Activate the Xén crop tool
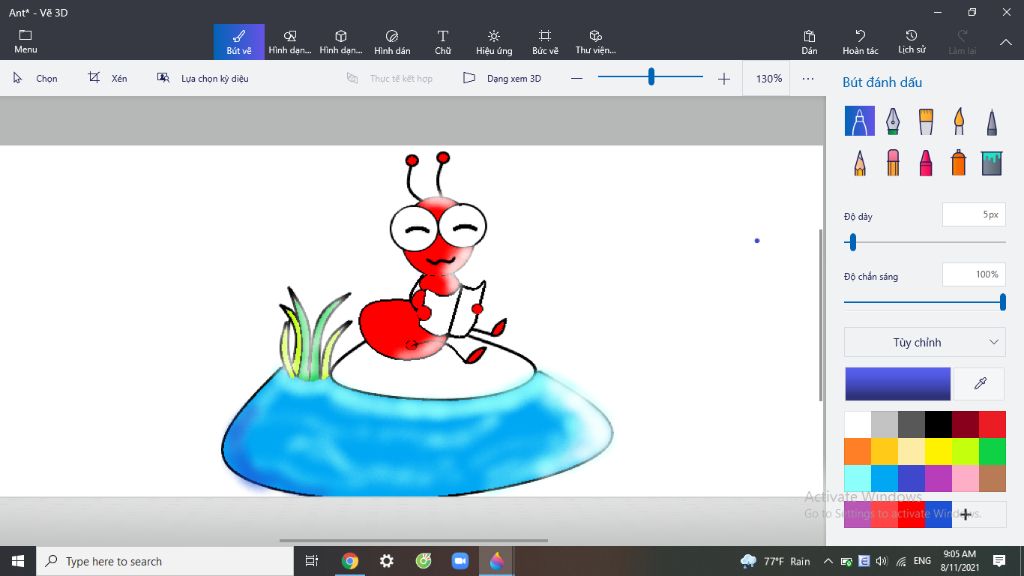The height and width of the screenshot is (576, 1024). (x=108, y=78)
